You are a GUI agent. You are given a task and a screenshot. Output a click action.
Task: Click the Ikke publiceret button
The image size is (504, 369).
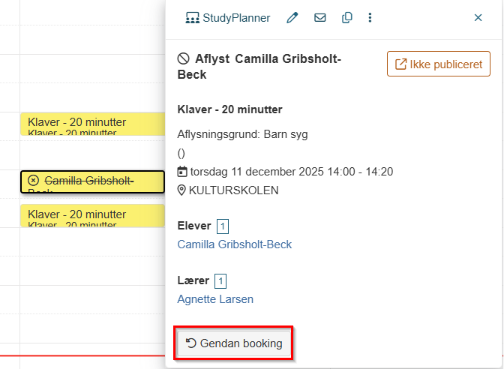439,64
